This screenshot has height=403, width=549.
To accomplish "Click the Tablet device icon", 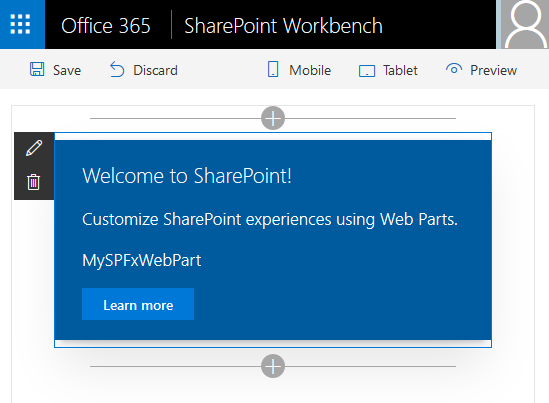I will (367, 71).
